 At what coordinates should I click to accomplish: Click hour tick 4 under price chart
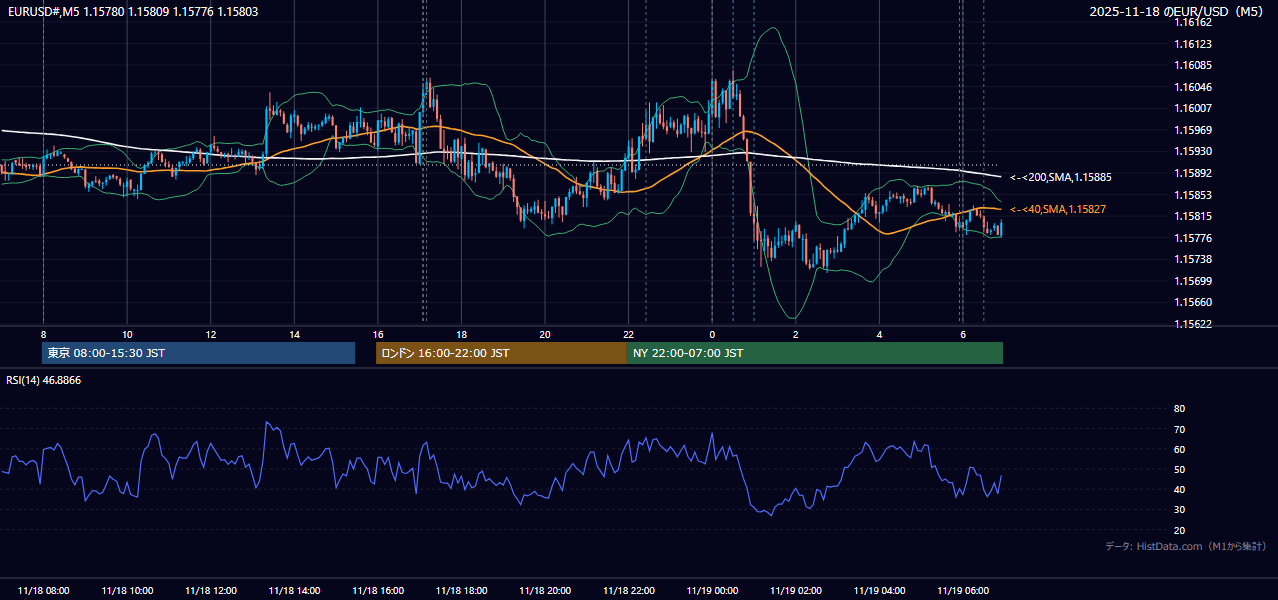[880, 334]
